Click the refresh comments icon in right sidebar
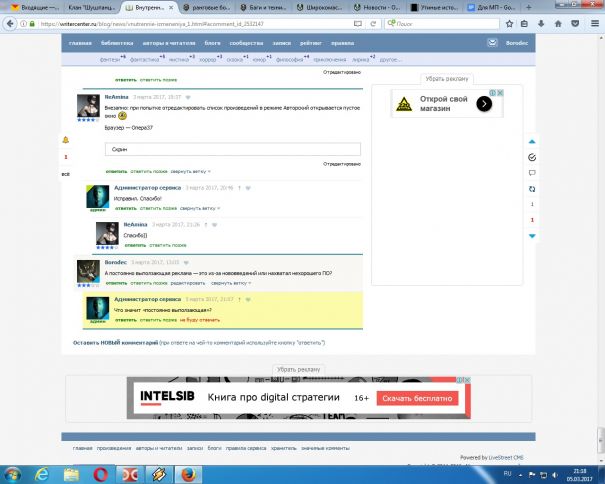The image size is (605, 484). 532,188
